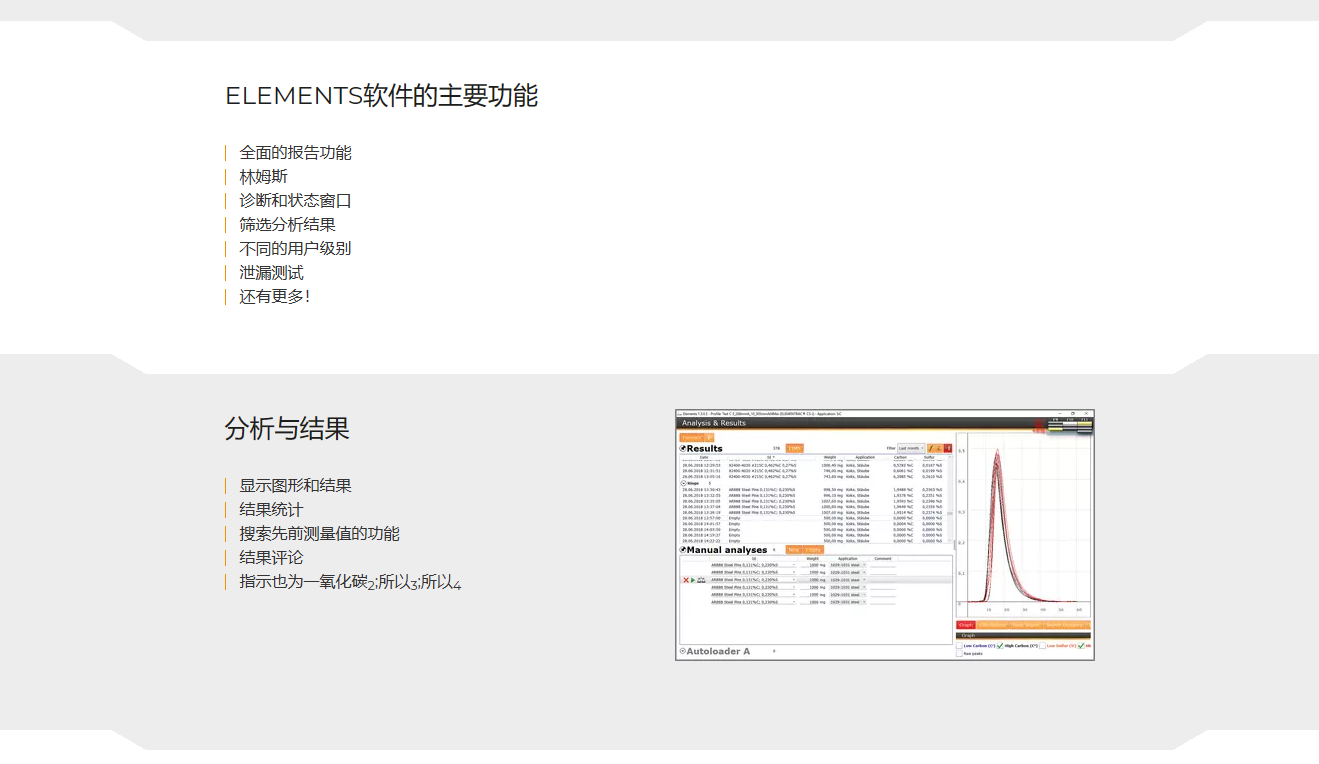Uncheck the High Carbon checkbox
Viewport: 1319px width, 764px height.
(x=1000, y=646)
